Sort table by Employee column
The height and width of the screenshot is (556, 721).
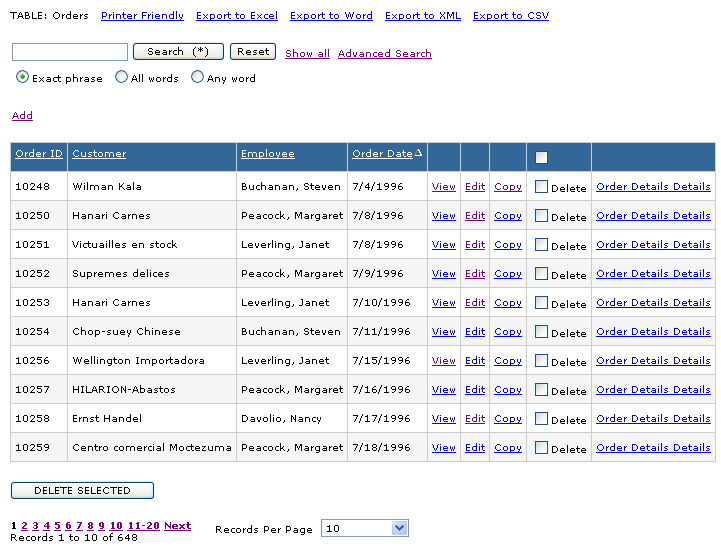click(x=268, y=154)
